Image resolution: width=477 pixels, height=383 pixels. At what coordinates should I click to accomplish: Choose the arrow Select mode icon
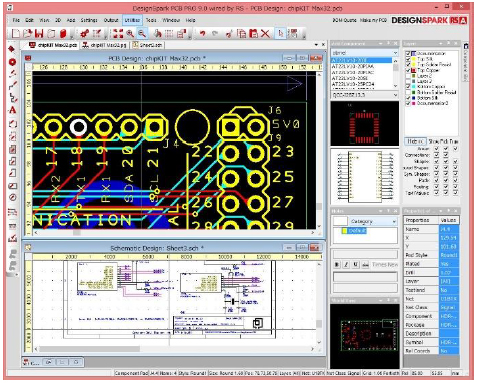(x=281, y=33)
